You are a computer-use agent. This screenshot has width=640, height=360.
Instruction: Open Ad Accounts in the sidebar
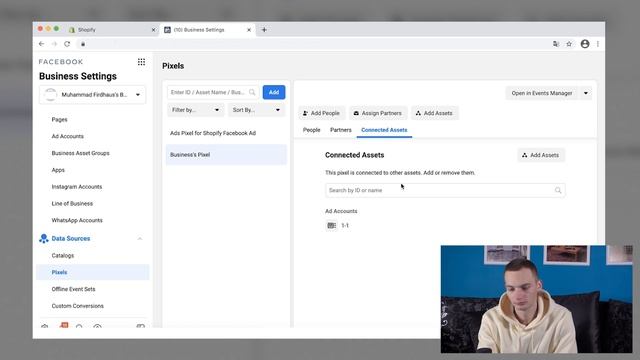68,136
